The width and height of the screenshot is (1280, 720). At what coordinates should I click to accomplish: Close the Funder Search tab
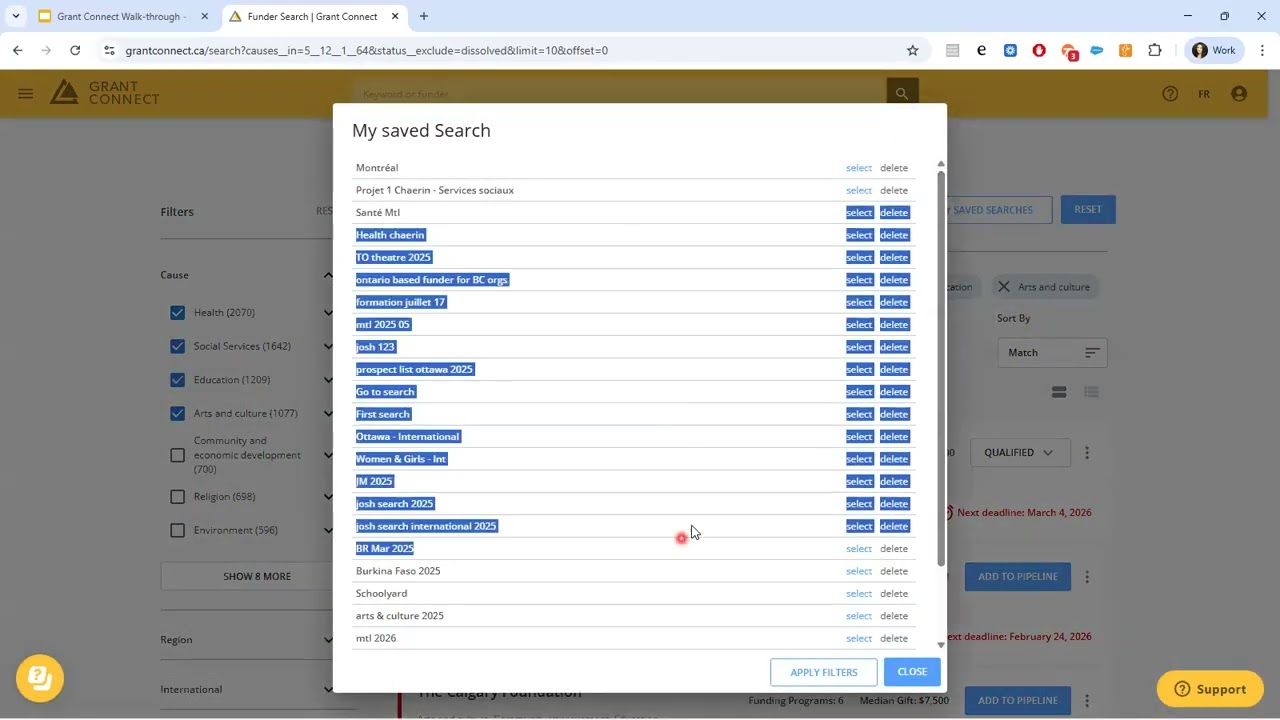click(x=395, y=16)
